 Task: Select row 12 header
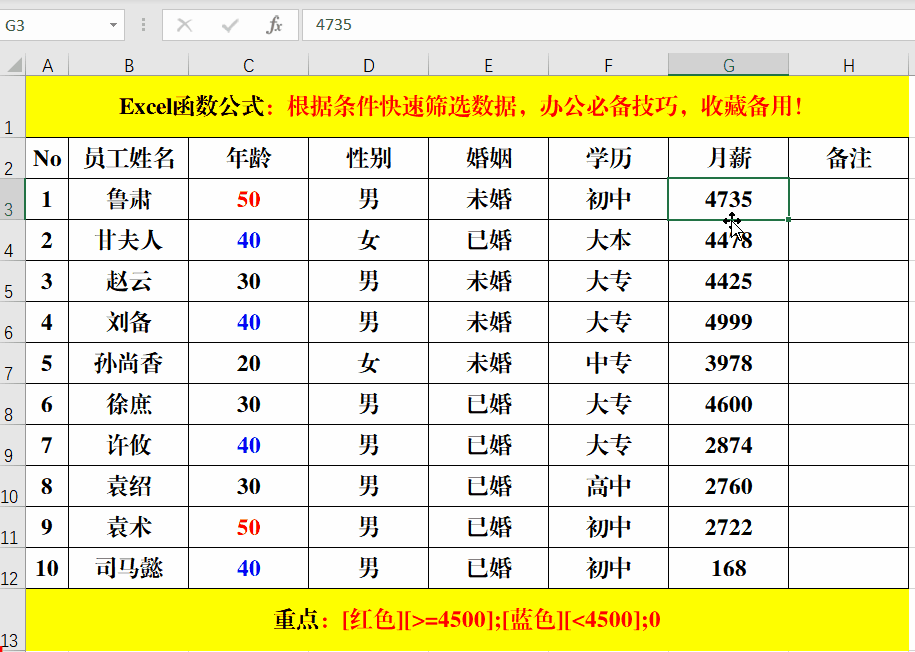tap(12, 569)
